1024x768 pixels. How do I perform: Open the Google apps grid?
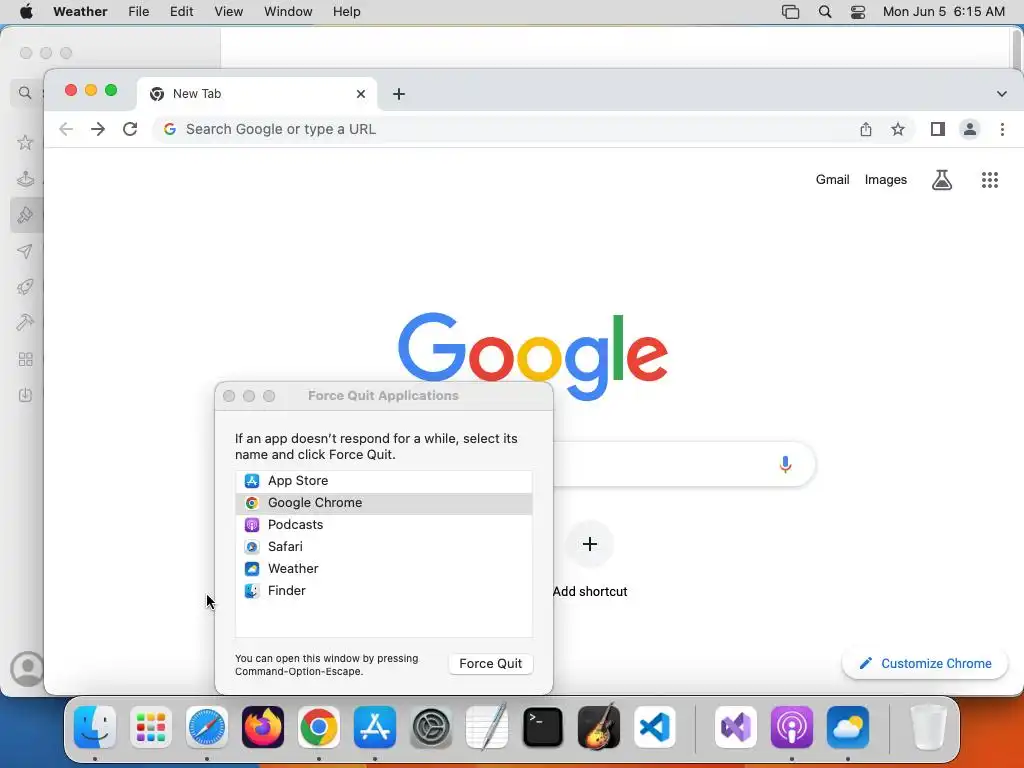990,180
